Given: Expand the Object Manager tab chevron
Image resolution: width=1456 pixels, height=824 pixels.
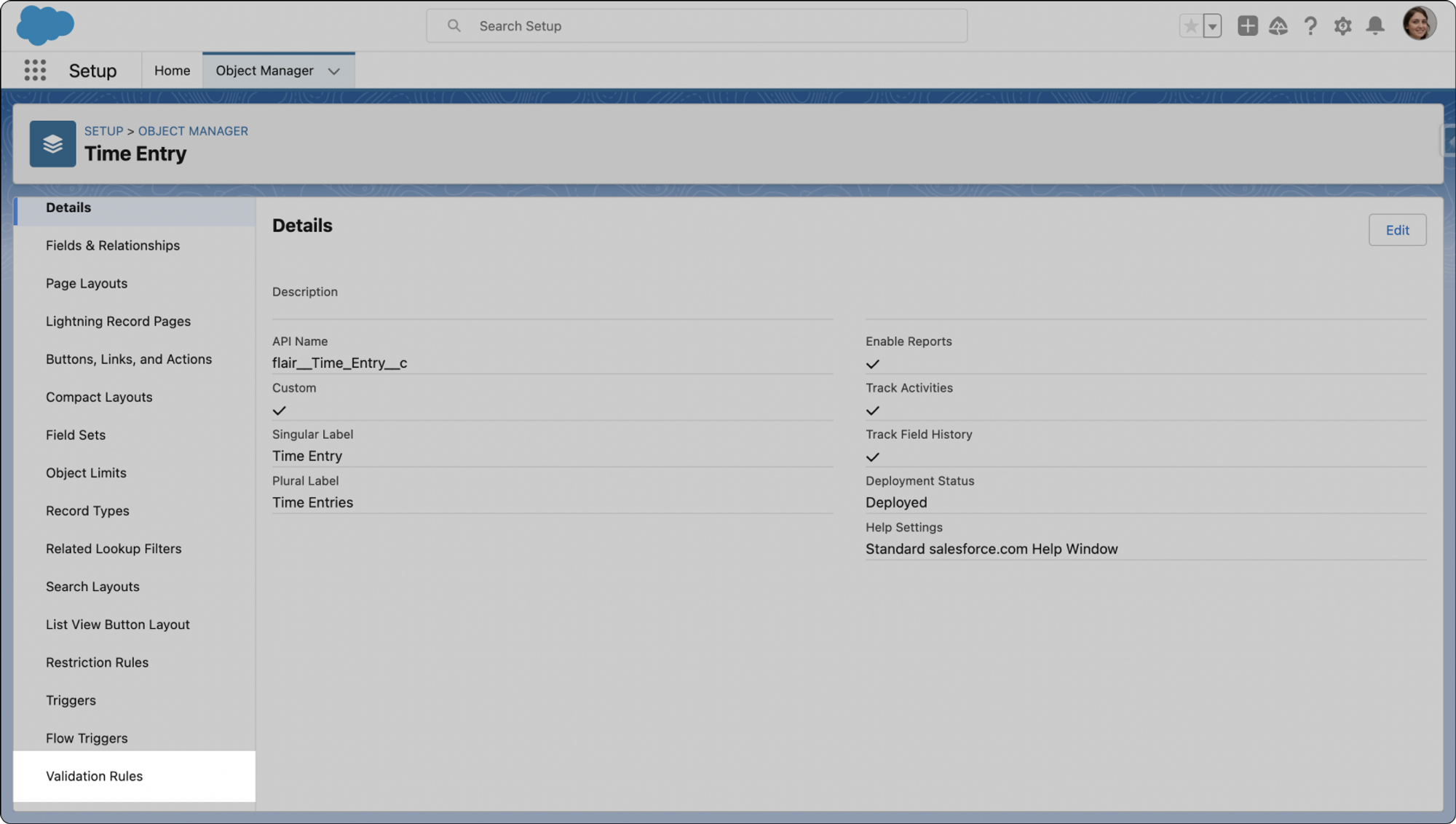Looking at the screenshot, I should [x=333, y=71].
